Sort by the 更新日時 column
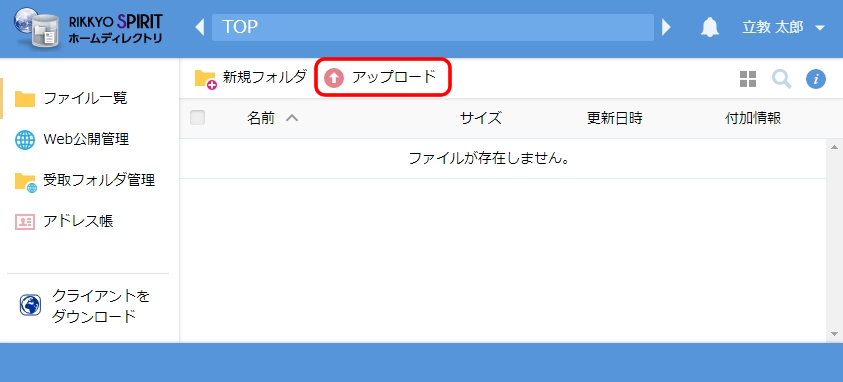This screenshot has width=843, height=382. coord(615,118)
